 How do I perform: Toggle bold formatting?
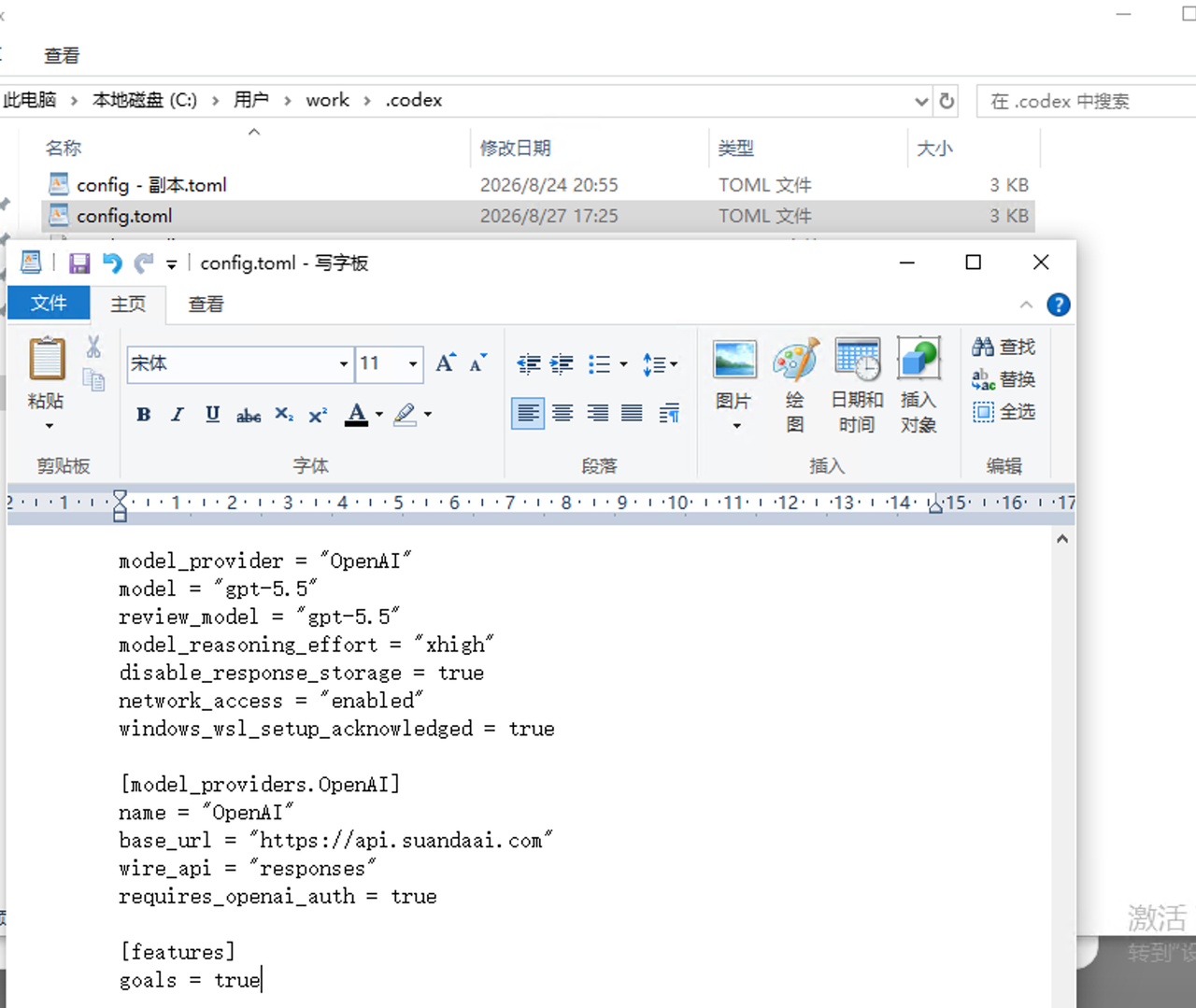143,415
